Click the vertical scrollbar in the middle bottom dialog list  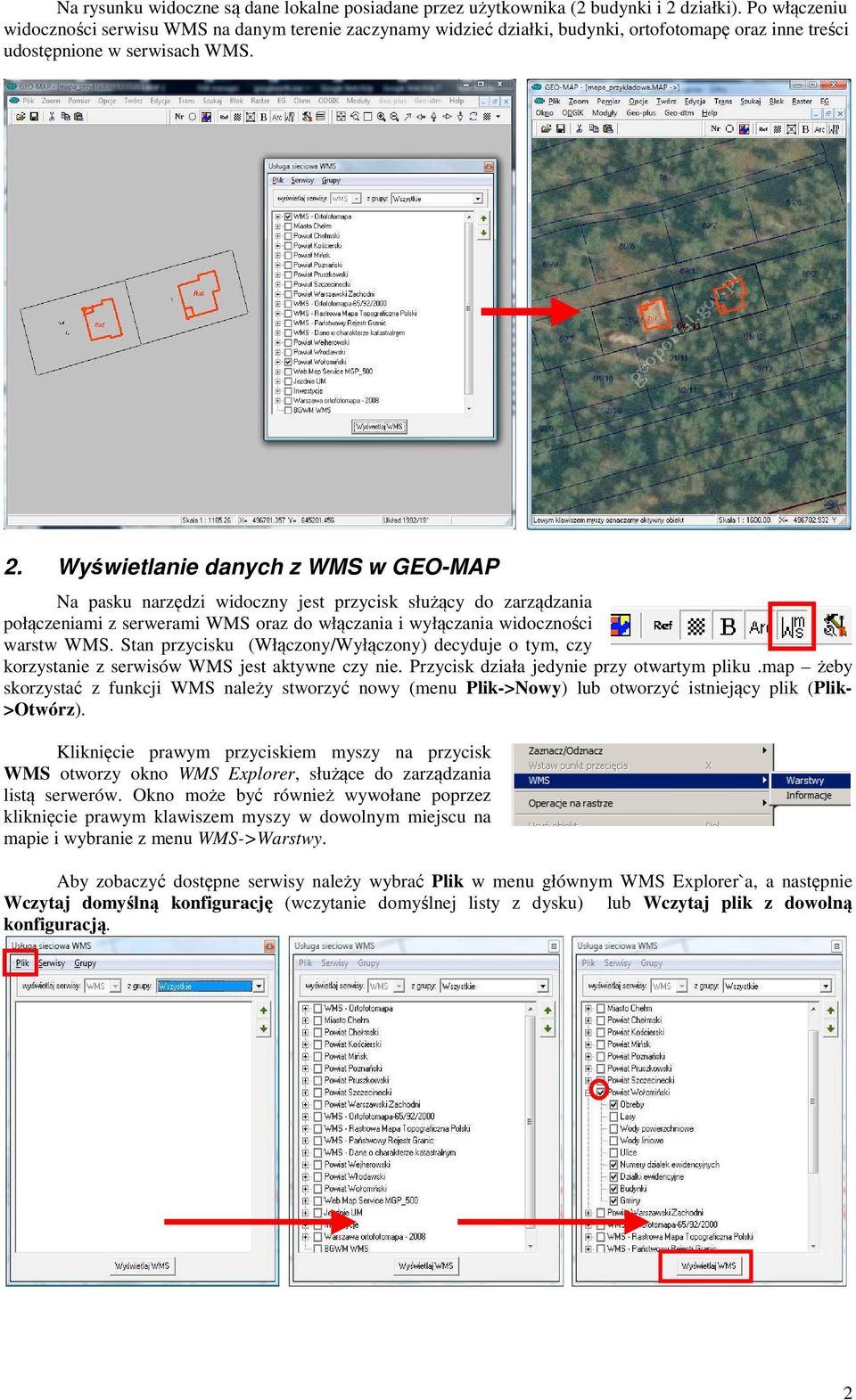(x=531, y=1126)
